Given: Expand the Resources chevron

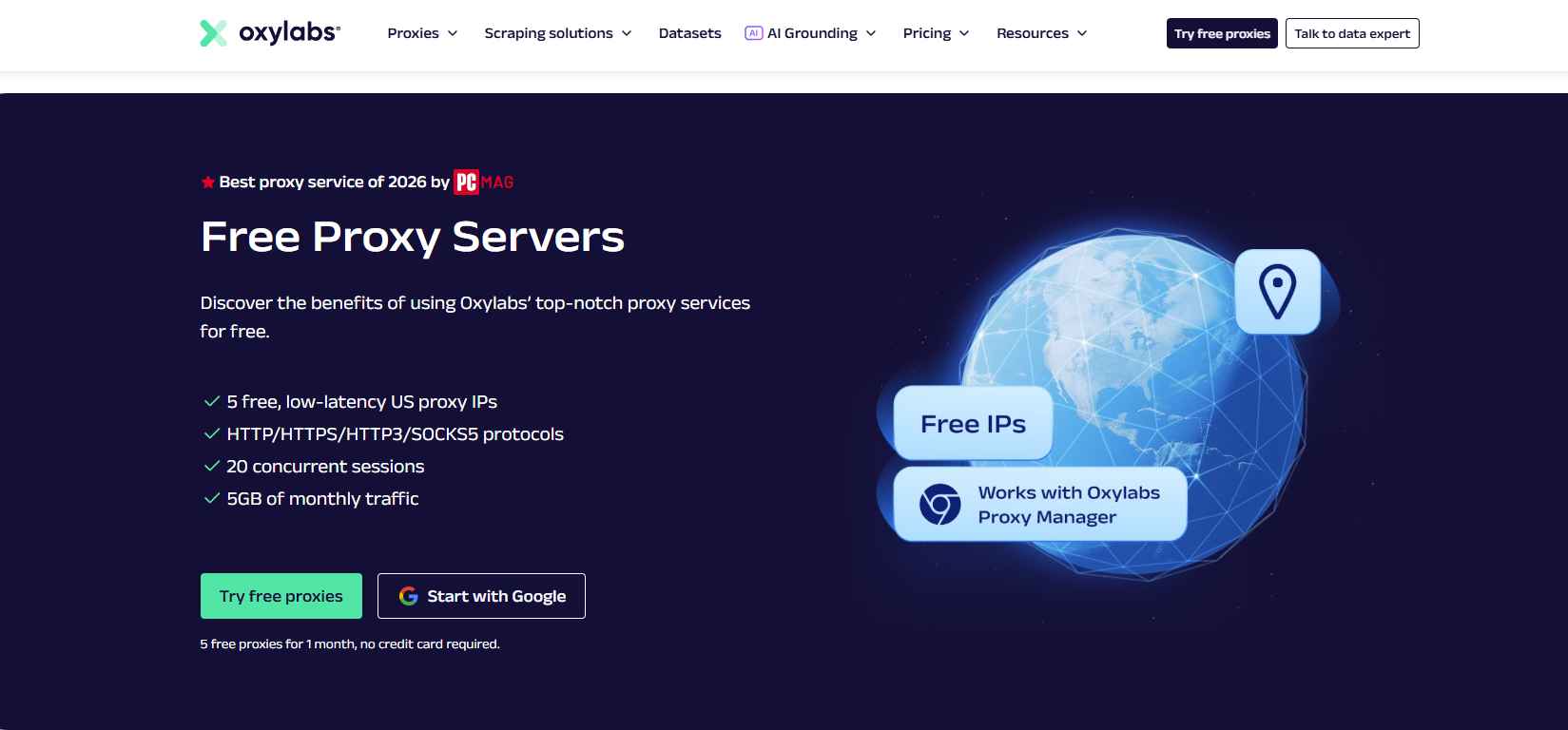Looking at the screenshot, I should point(1082,33).
